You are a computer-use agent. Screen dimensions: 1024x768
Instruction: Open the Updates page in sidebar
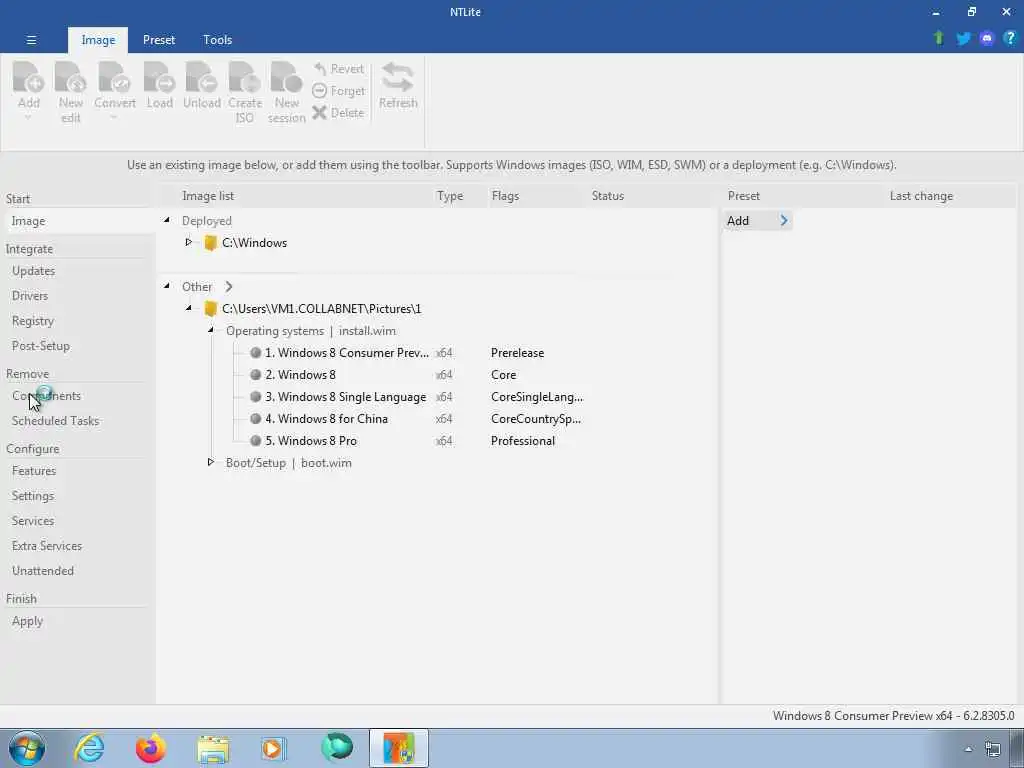click(33, 271)
